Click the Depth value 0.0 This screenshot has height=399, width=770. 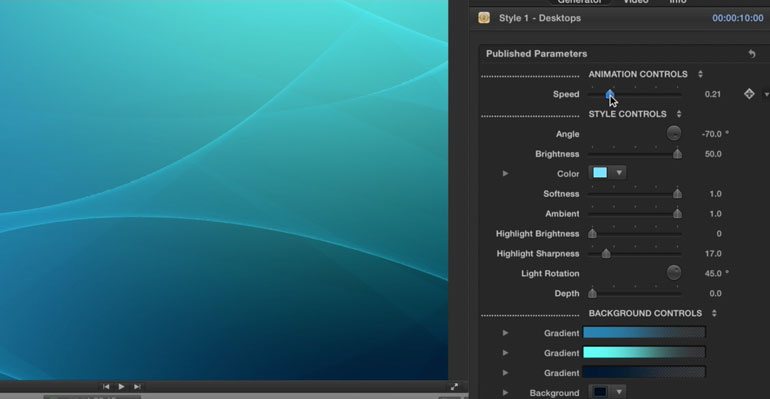pos(715,293)
